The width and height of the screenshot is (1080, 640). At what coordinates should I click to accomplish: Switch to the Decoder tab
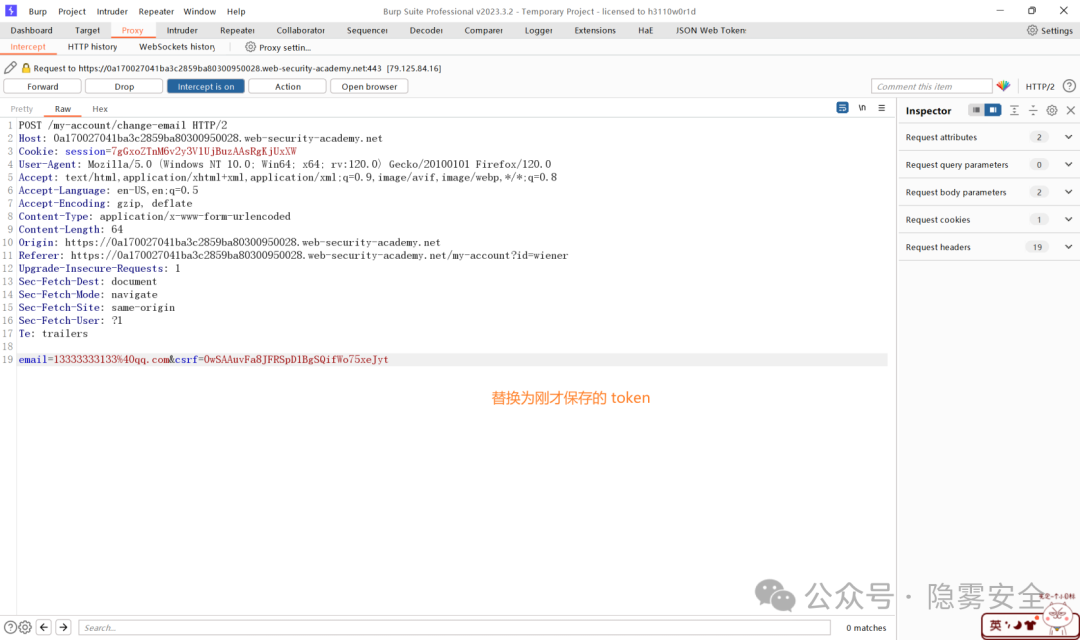[x=426, y=30]
